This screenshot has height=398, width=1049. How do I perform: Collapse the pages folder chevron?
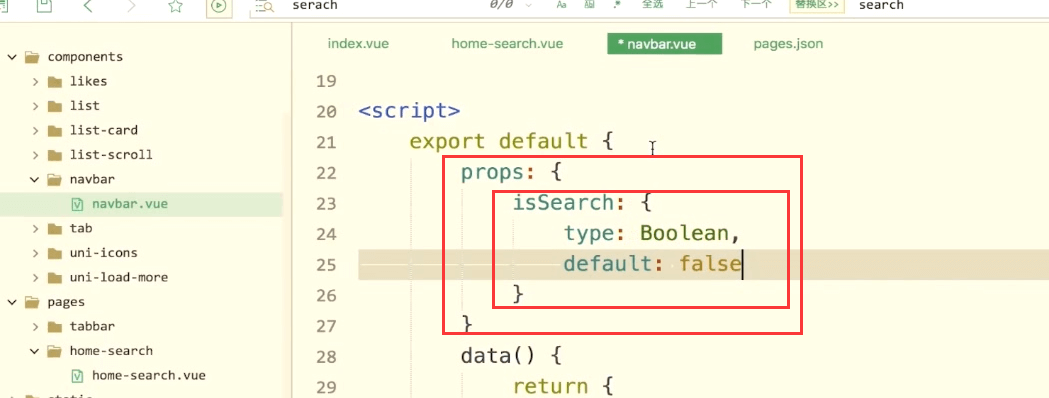coord(11,302)
